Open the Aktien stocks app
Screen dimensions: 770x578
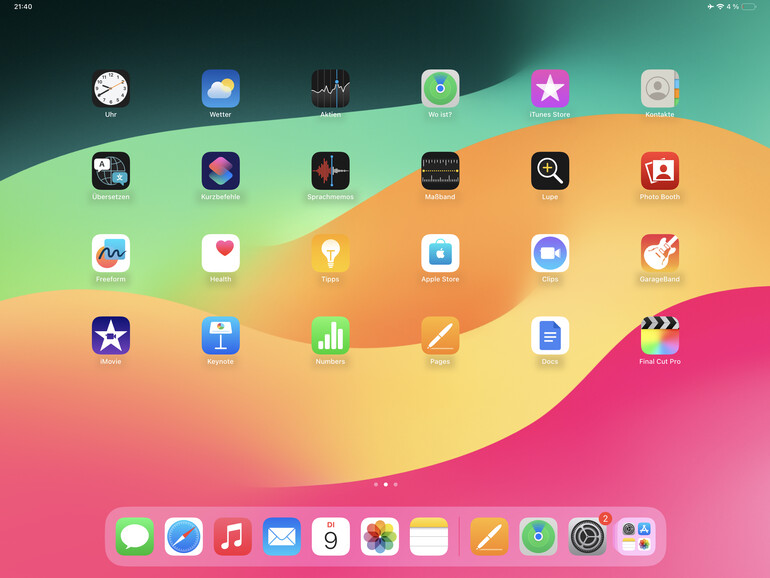point(330,88)
